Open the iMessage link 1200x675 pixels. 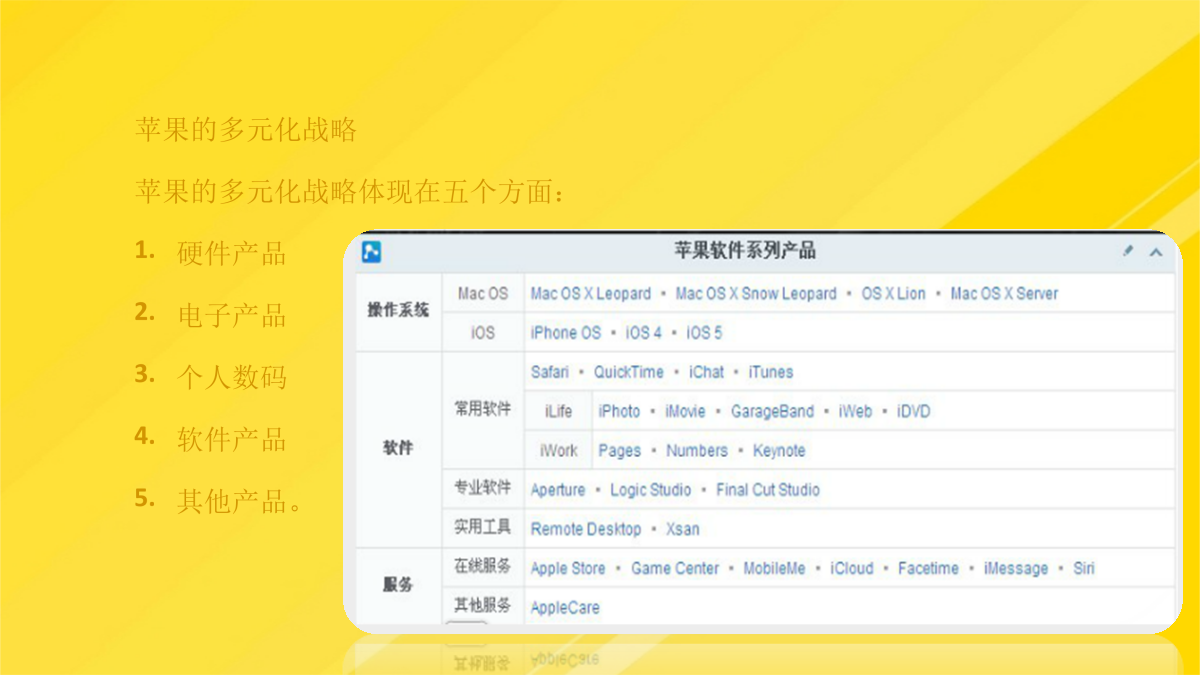pyautogui.click(x=1016, y=568)
